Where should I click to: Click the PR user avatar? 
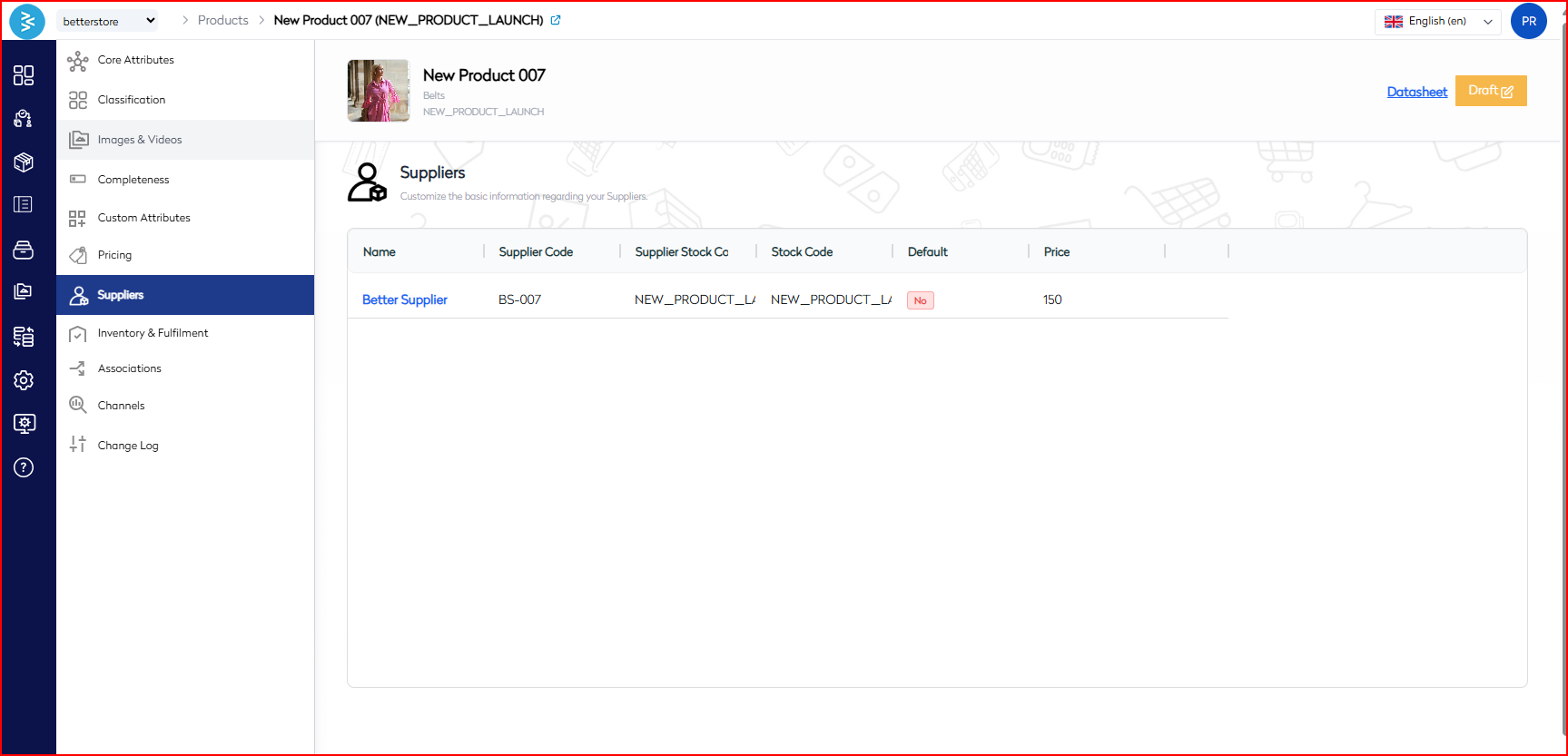(x=1528, y=21)
